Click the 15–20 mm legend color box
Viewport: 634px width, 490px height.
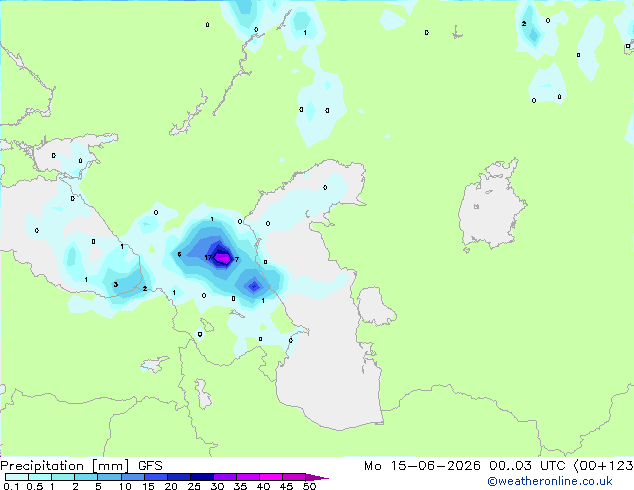155,477
